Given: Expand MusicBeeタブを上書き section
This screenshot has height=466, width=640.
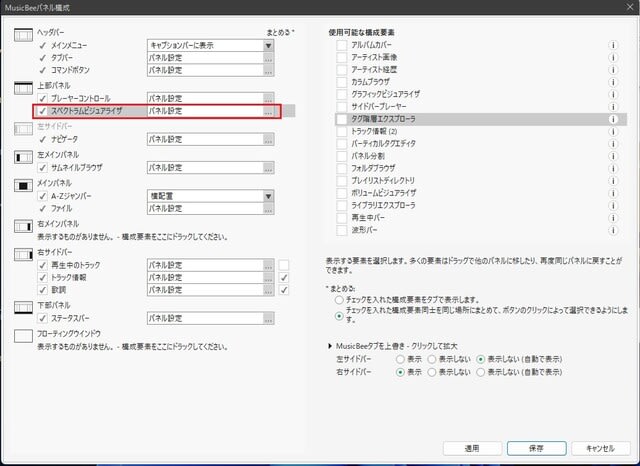Looking at the screenshot, I should [330, 346].
